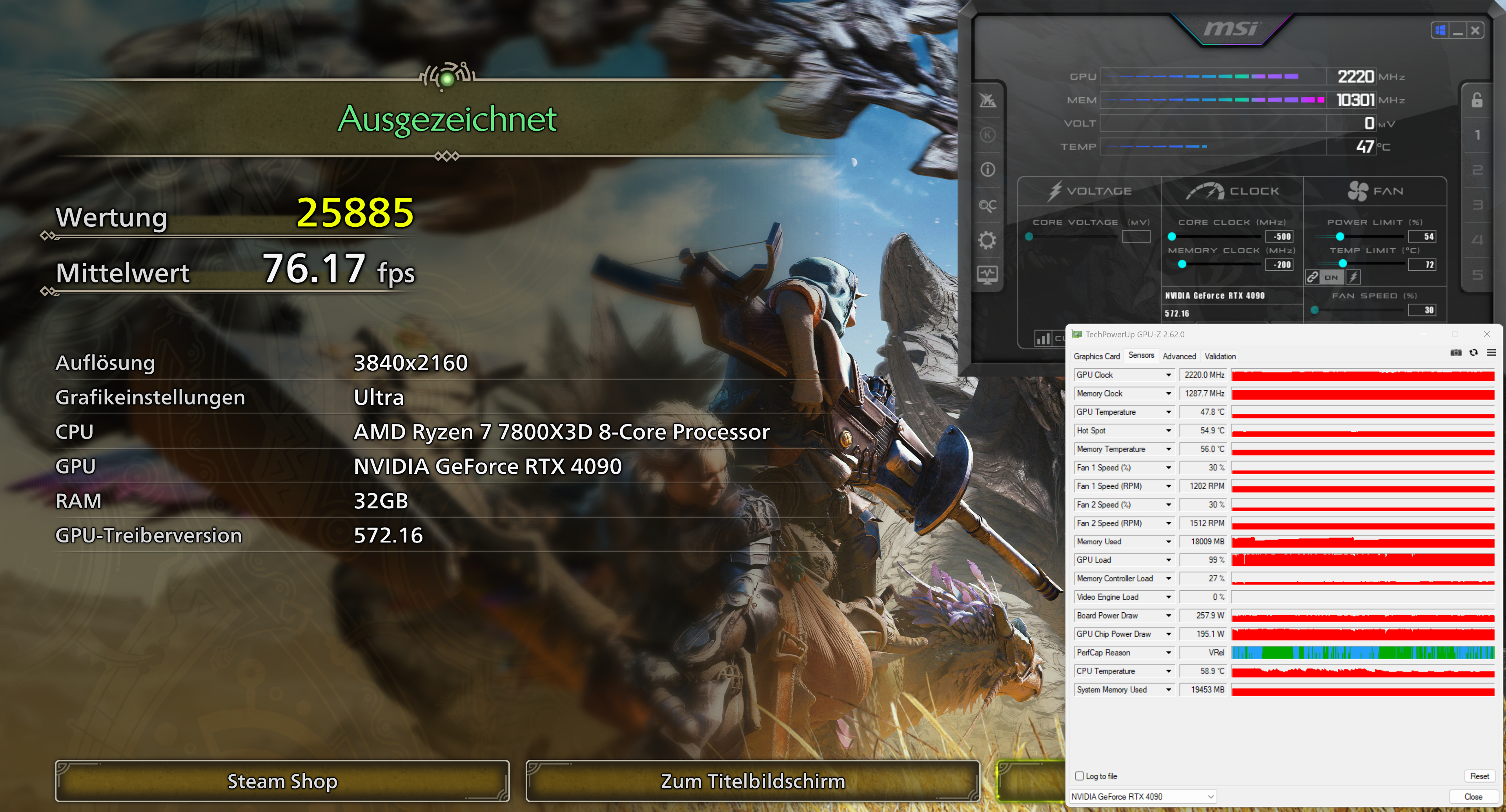Screen dimensions: 1506x812
Task: Click the OC Scanner icon
Action: (x=987, y=206)
